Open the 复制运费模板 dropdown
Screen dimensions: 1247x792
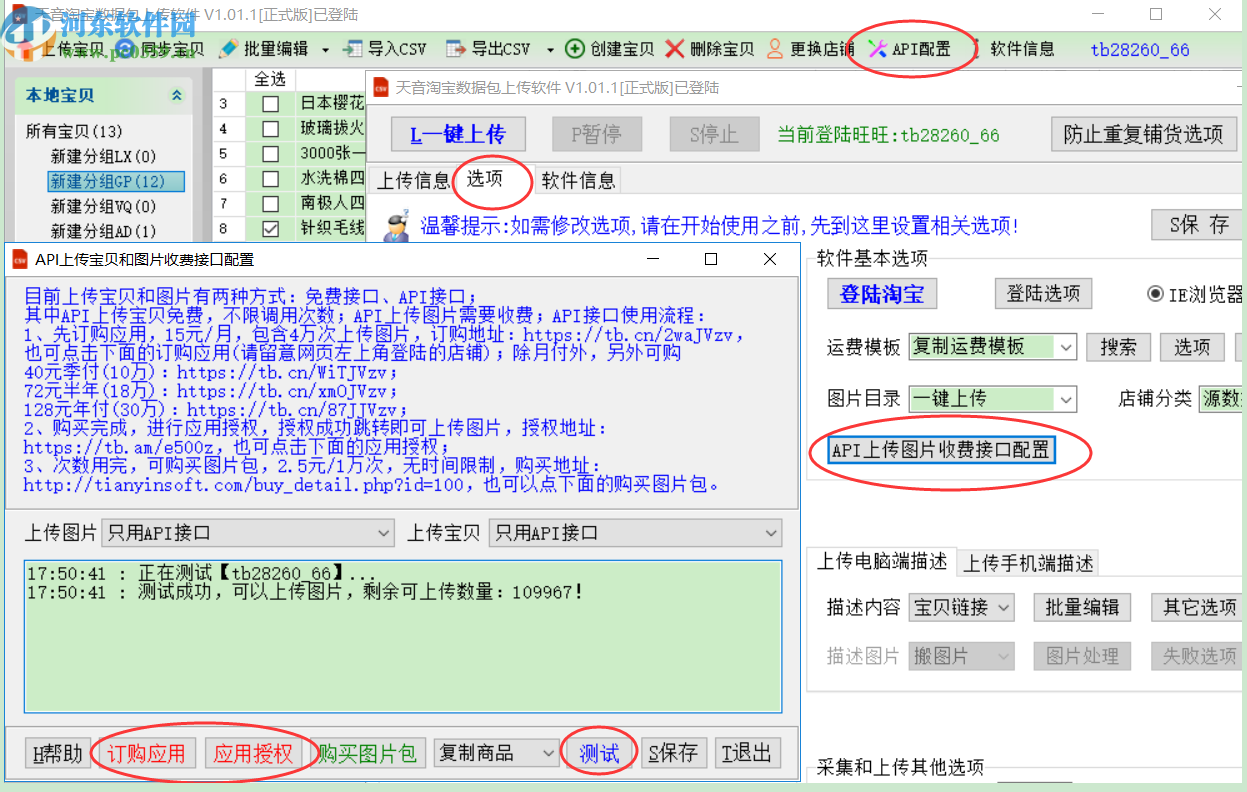point(1067,347)
